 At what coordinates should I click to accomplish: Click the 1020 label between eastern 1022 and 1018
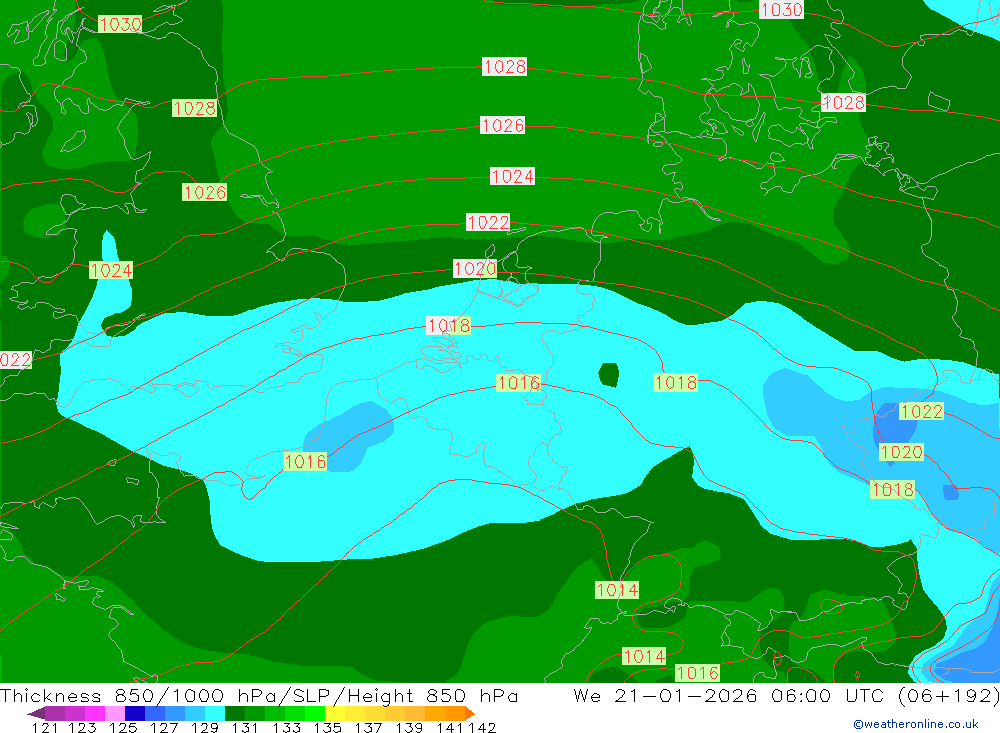tap(901, 452)
